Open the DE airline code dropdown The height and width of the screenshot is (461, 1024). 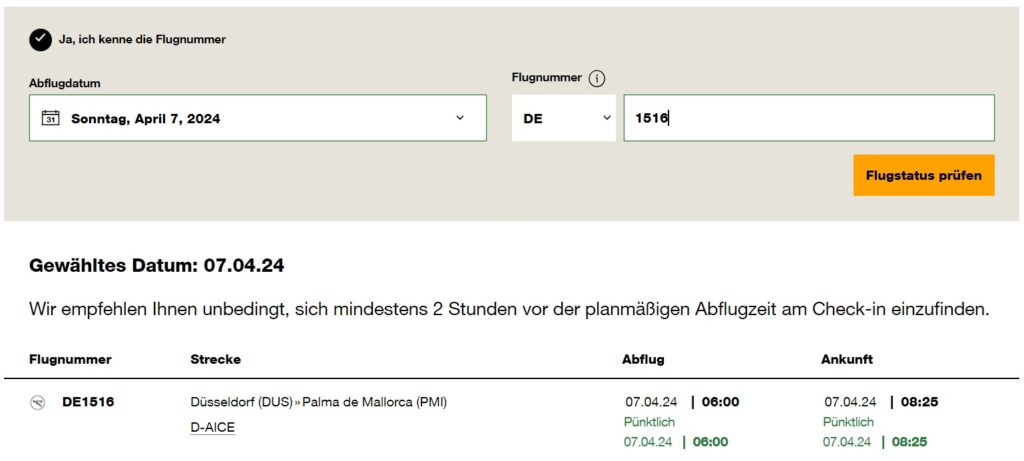click(x=564, y=118)
